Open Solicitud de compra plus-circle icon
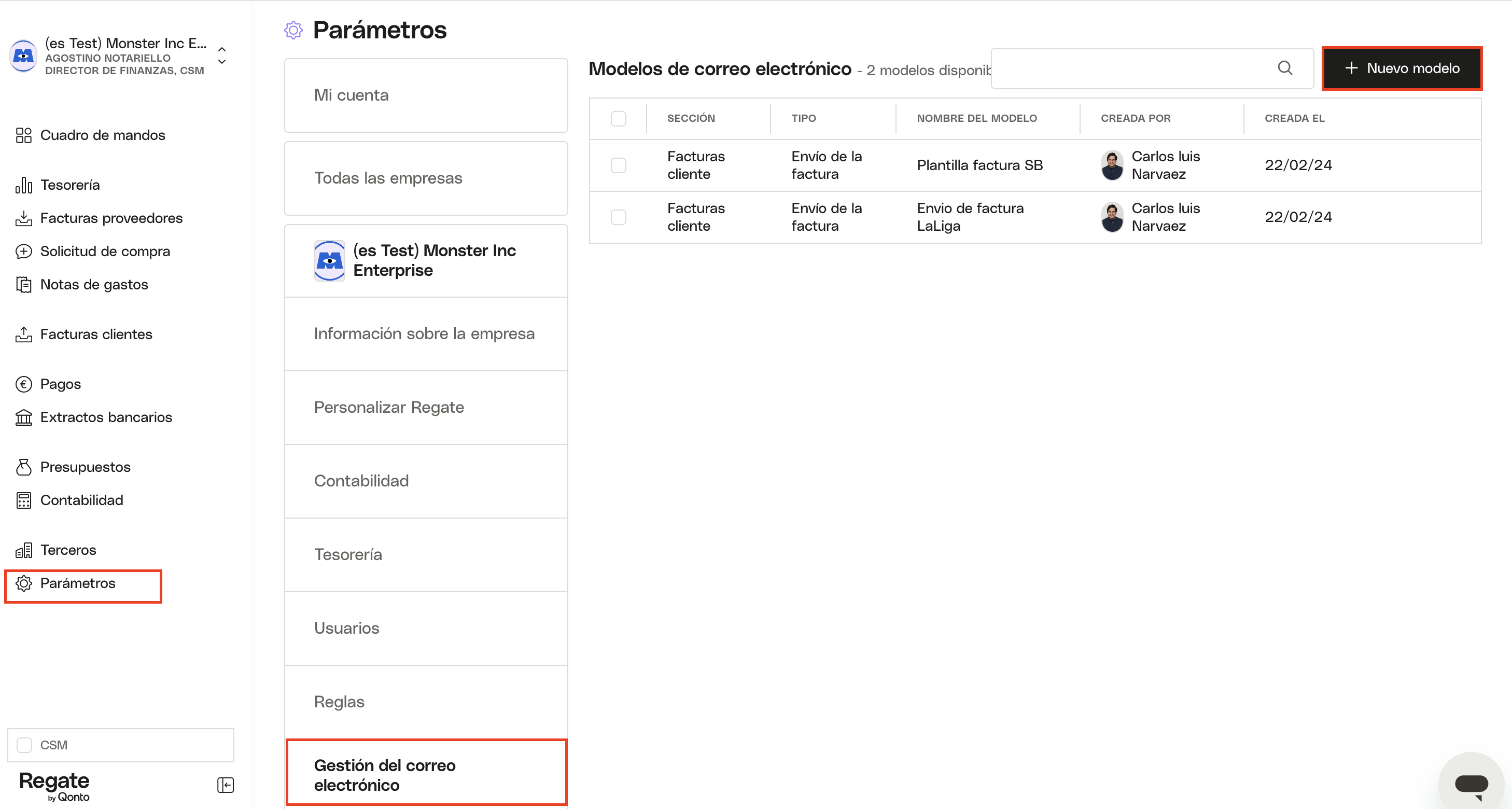 23,252
